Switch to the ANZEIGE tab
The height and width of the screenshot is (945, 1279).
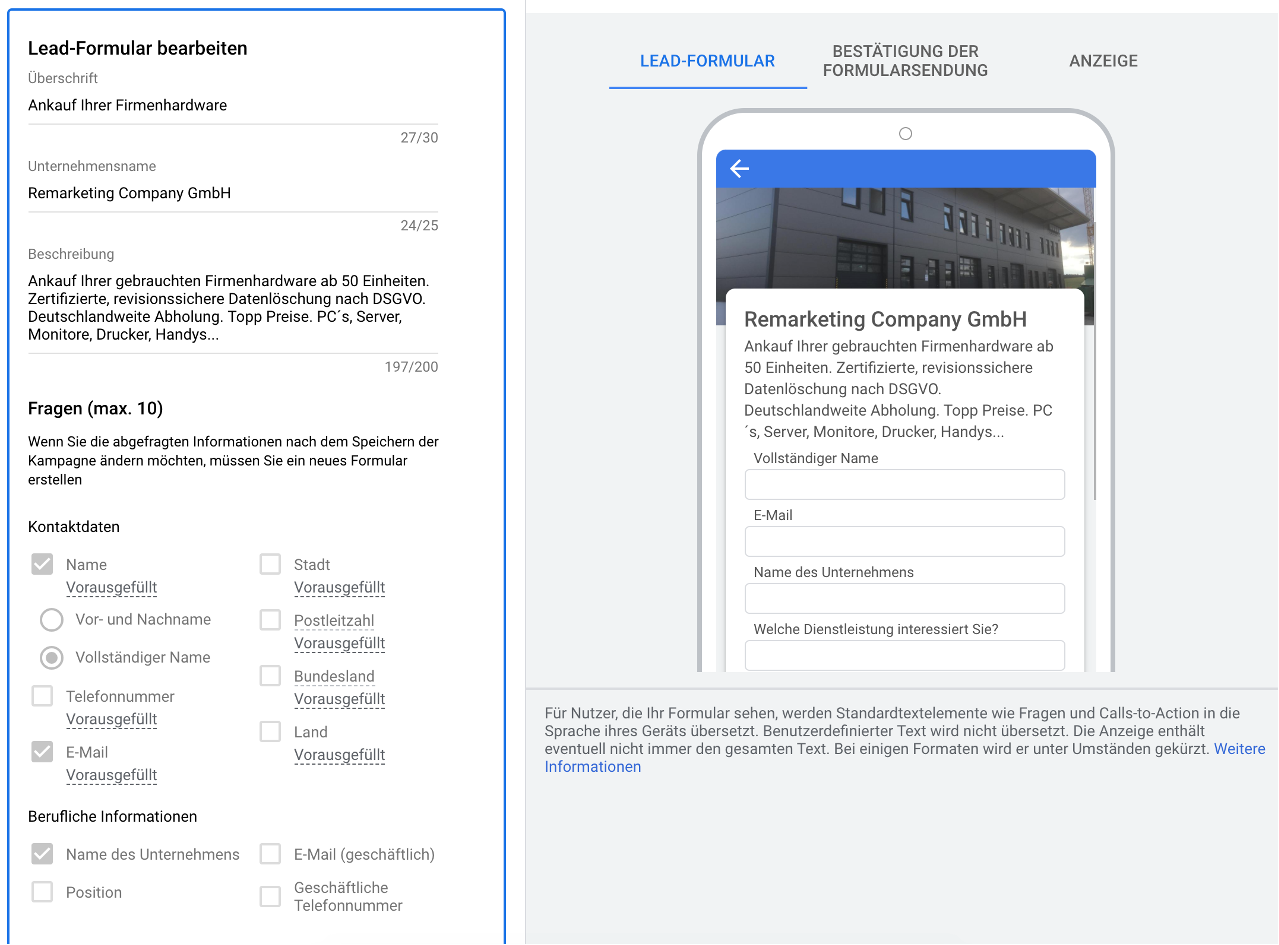(1103, 61)
